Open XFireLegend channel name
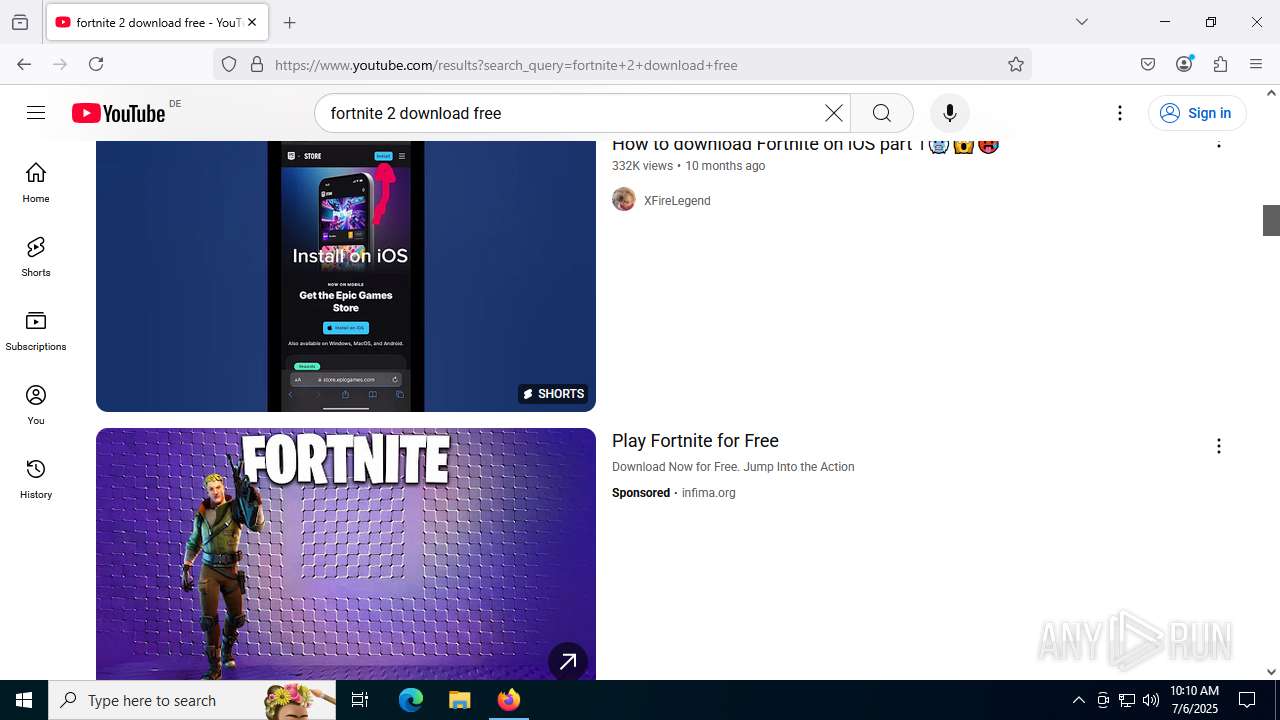 pyautogui.click(x=677, y=201)
